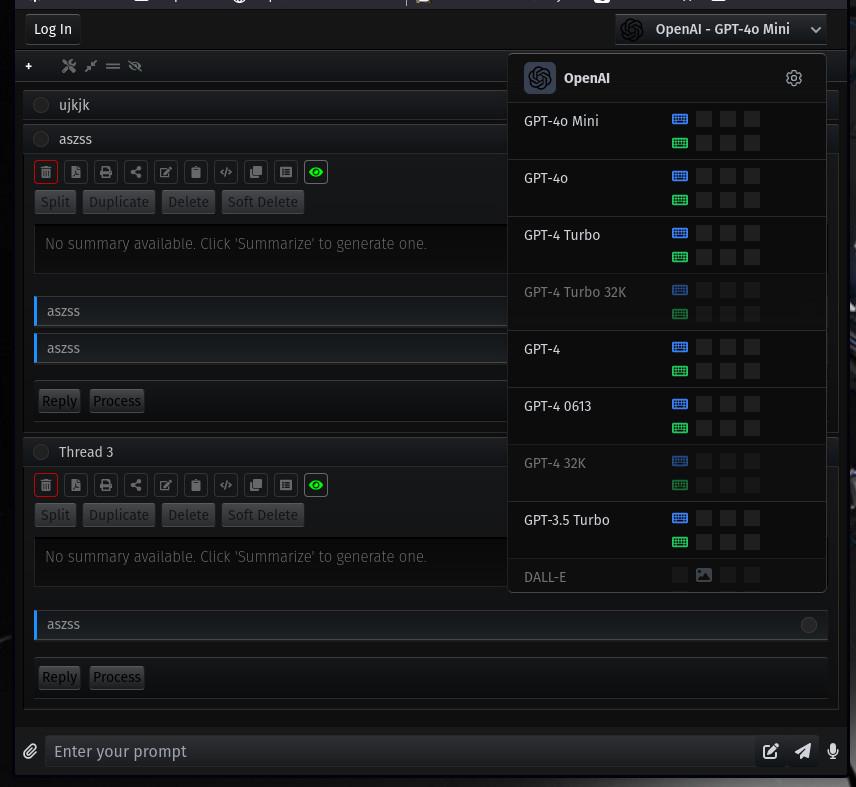856x787 pixels.
Task: Click the compose edit icon beside prompt
Action: click(770, 752)
